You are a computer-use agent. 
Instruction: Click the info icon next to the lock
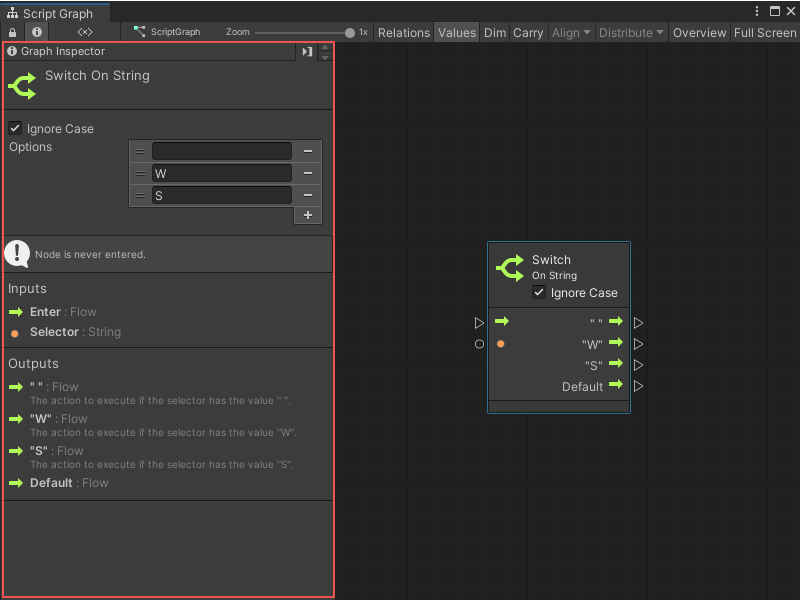(36, 31)
